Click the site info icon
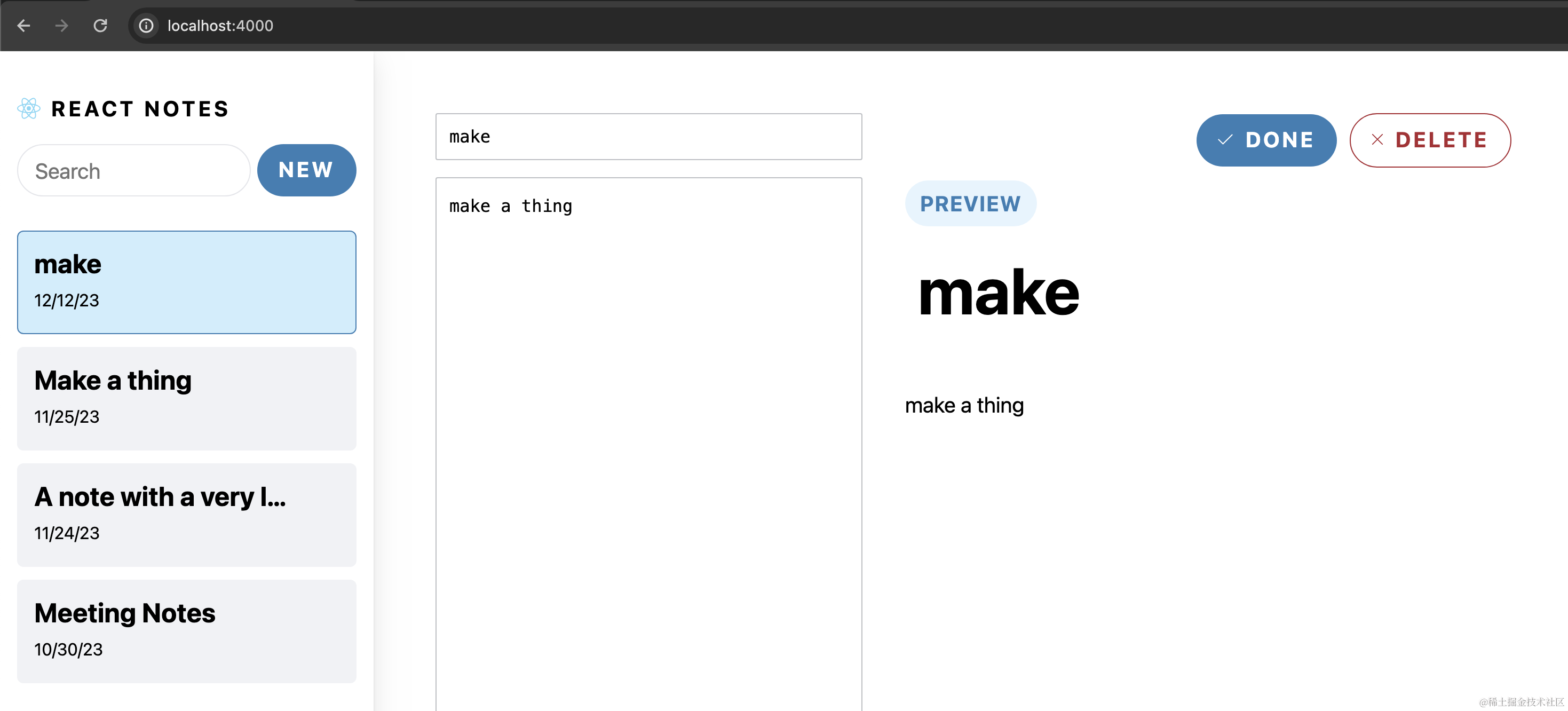Image resolution: width=1568 pixels, height=711 pixels. 146,26
